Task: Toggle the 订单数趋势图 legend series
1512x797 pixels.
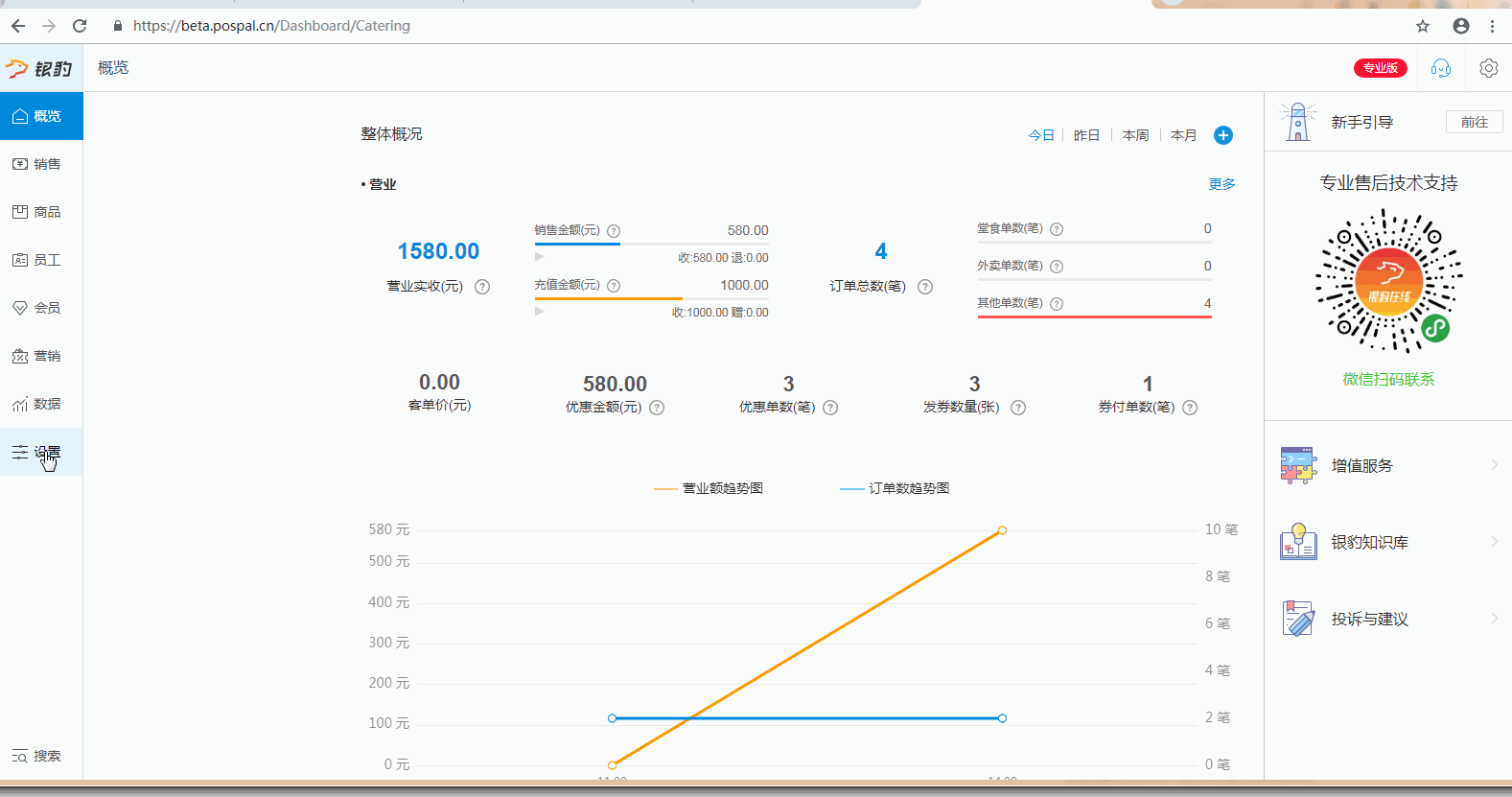Action: coord(895,489)
